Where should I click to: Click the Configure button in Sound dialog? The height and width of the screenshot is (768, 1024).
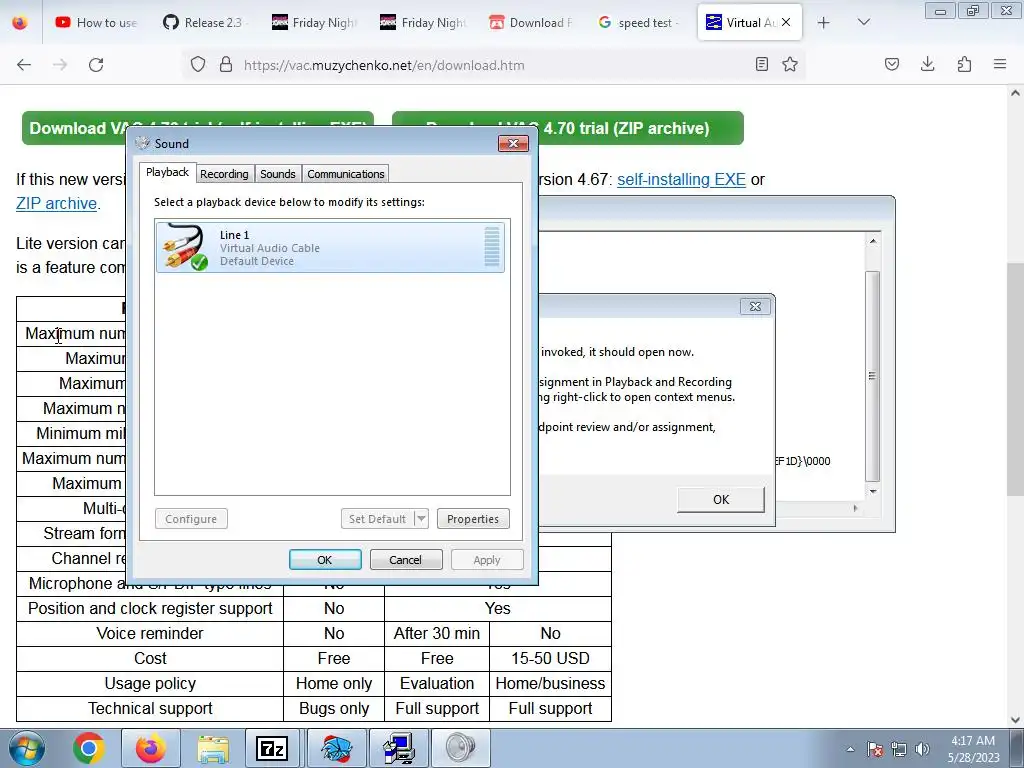tap(191, 519)
